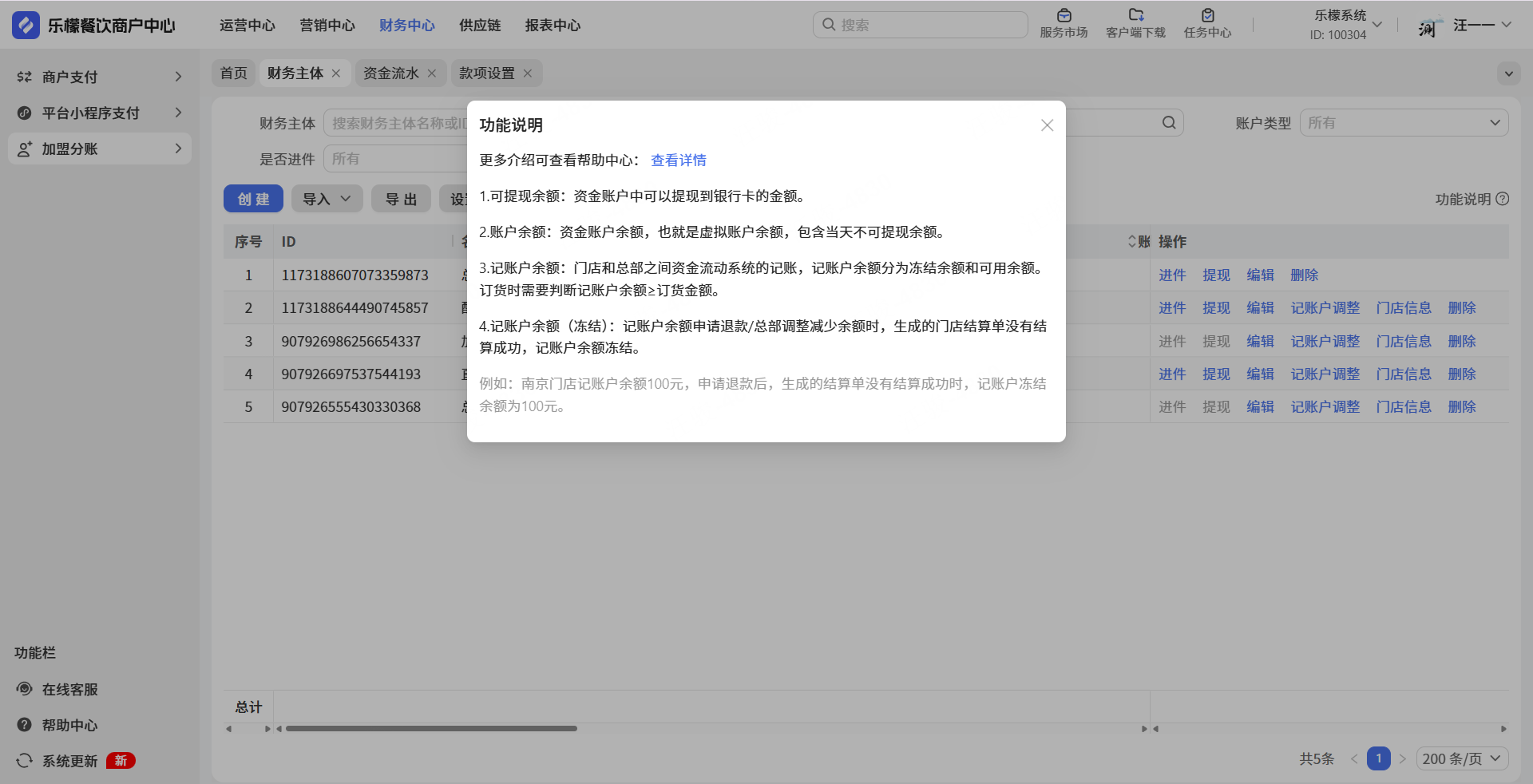Close the 财务主体 tab
1533x784 pixels.
336,73
